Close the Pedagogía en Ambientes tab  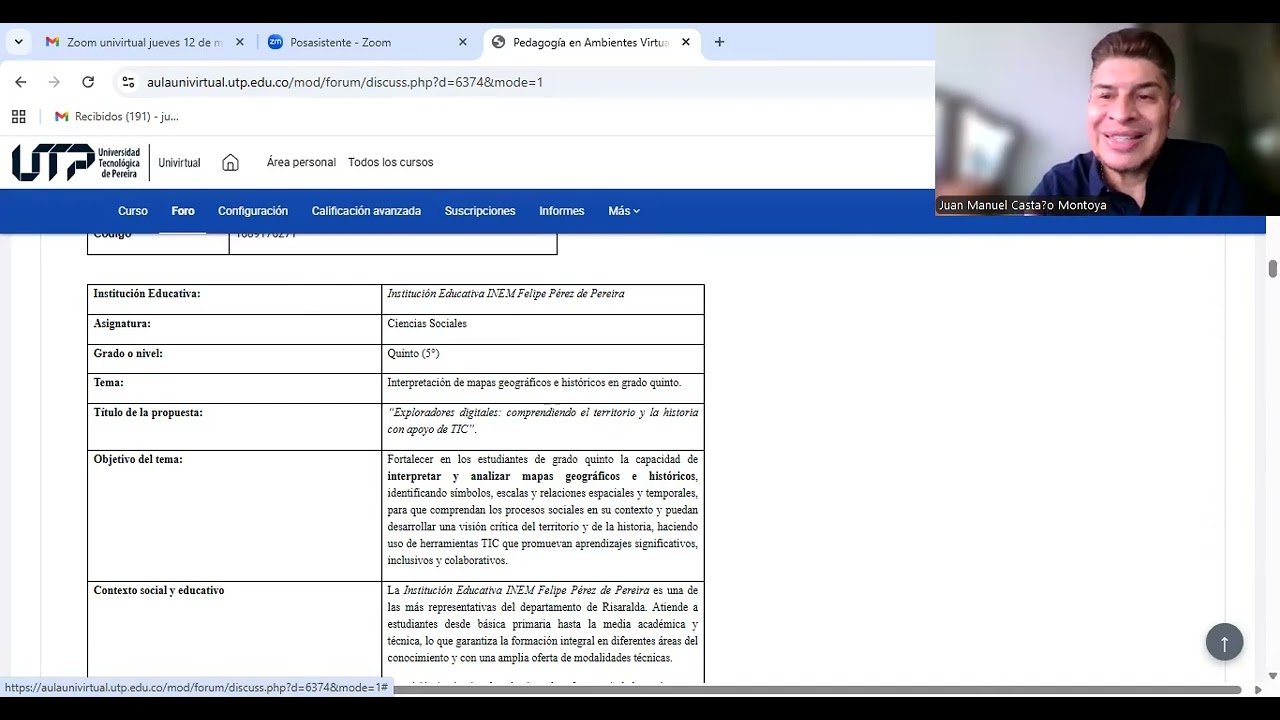tap(686, 42)
